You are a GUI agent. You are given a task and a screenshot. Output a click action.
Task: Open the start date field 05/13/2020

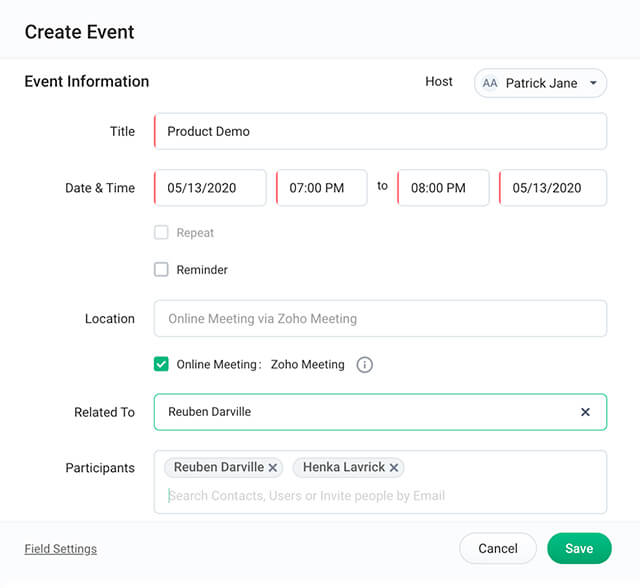210,188
